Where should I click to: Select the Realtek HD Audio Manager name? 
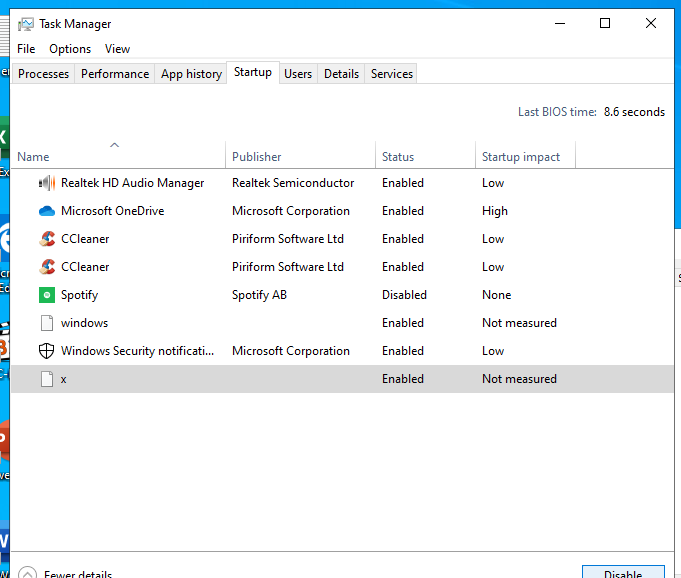pos(132,183)
